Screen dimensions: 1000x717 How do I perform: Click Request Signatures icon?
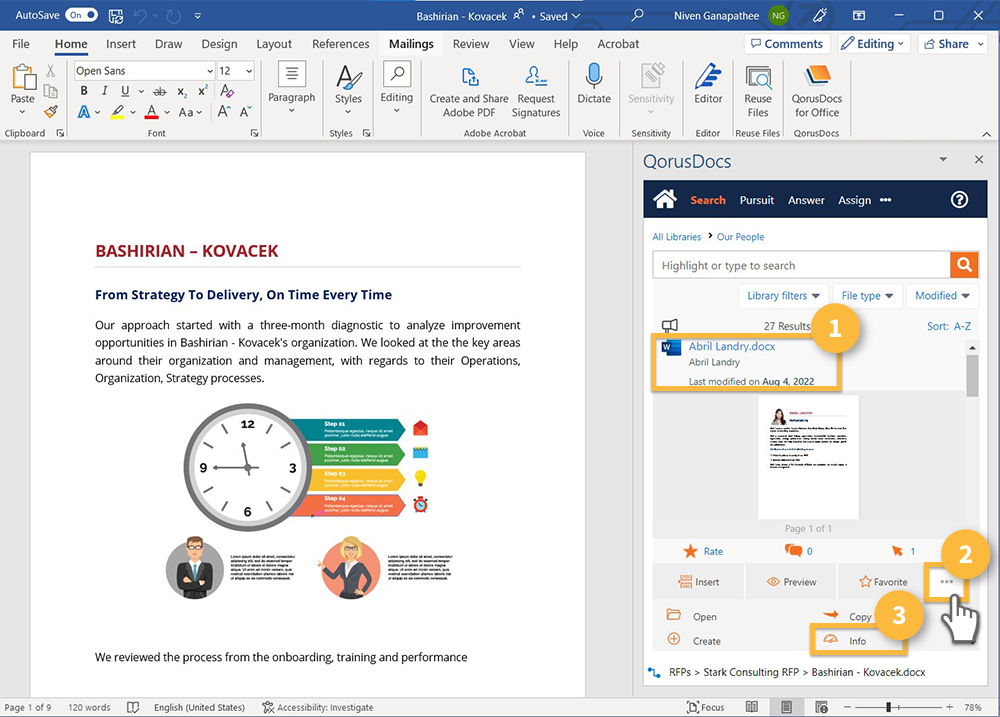(536, 92)
